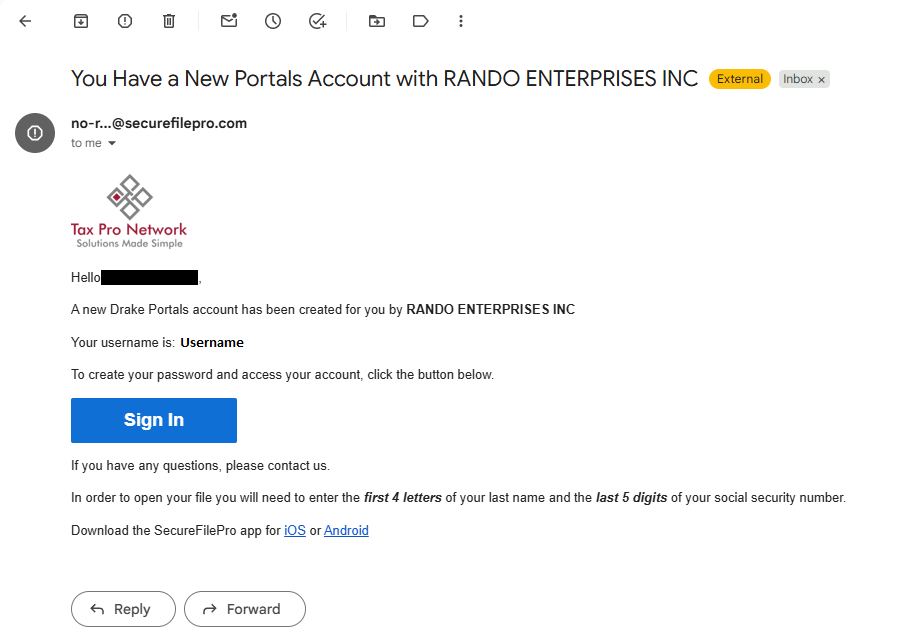Open the Labels tag icon

coord(420,21)
